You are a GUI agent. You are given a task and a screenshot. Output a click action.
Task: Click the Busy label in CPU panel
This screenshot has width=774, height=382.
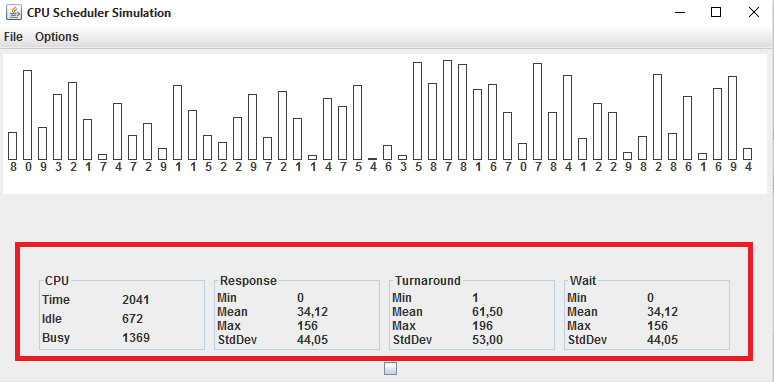pyautogui.click(x=56, y=338)
